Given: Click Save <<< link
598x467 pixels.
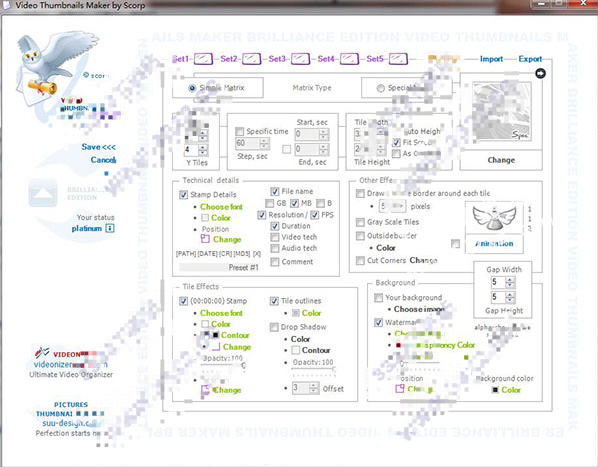Looking at the screenshot, I should pos(98,147).
